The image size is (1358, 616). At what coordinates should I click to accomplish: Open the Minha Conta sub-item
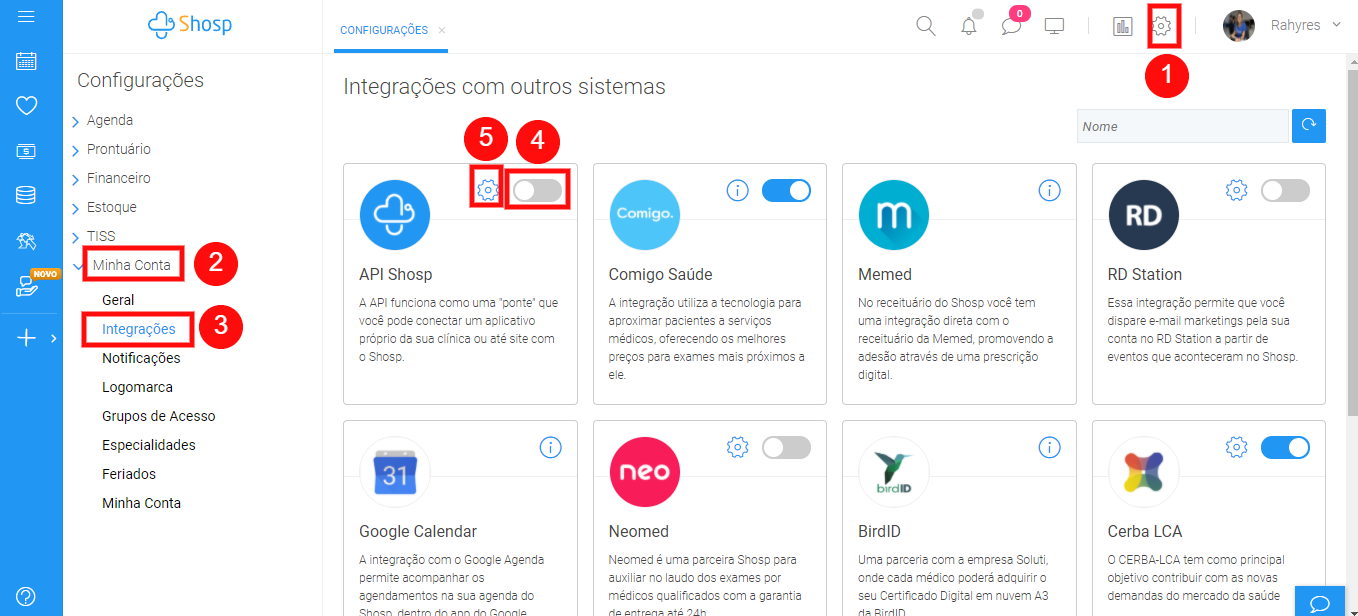point(141,503)
